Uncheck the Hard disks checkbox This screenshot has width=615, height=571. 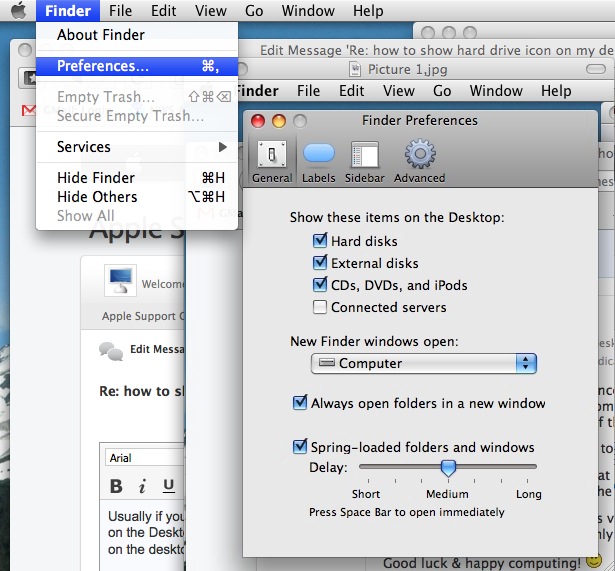[x=320, y=241]
